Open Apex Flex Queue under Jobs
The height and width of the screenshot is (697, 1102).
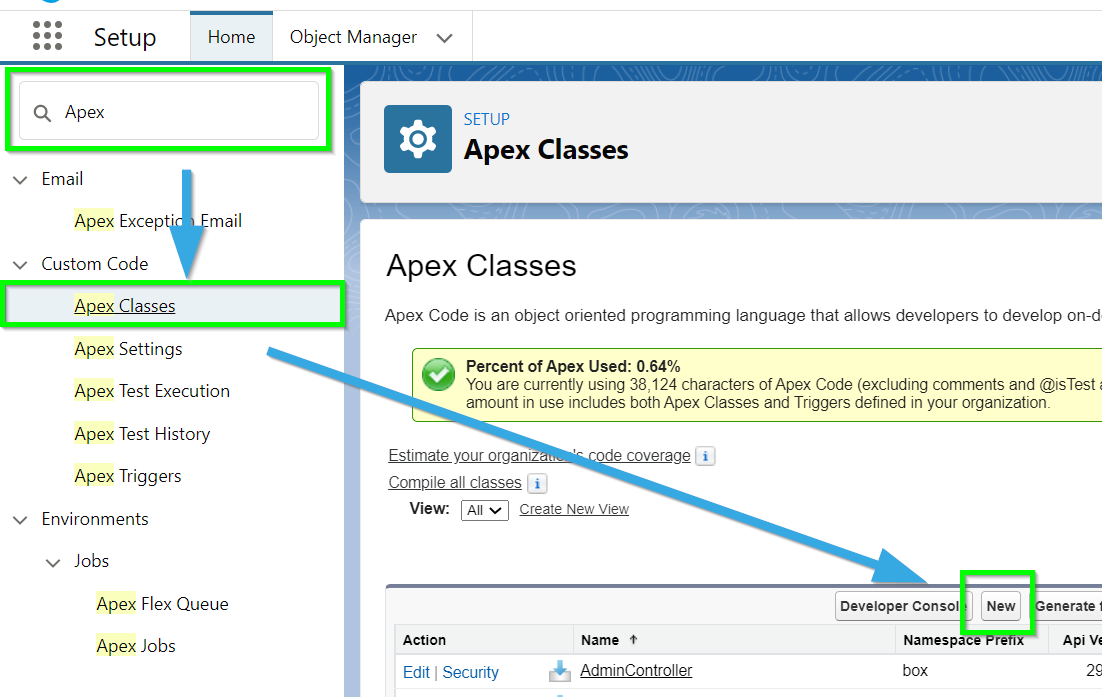coord(162,604)
